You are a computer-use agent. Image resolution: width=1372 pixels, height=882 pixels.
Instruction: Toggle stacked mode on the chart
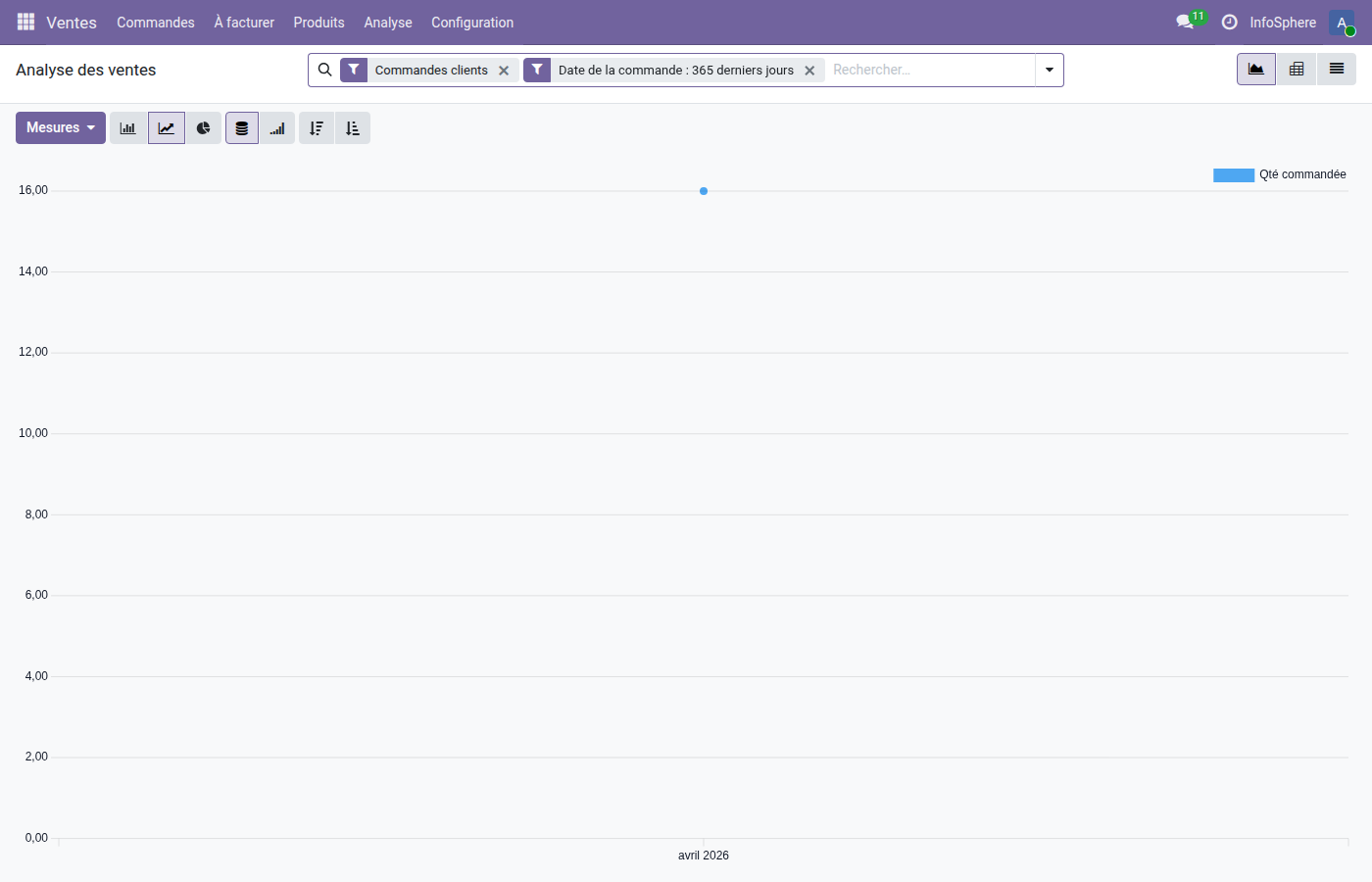(x=241, y=127)
